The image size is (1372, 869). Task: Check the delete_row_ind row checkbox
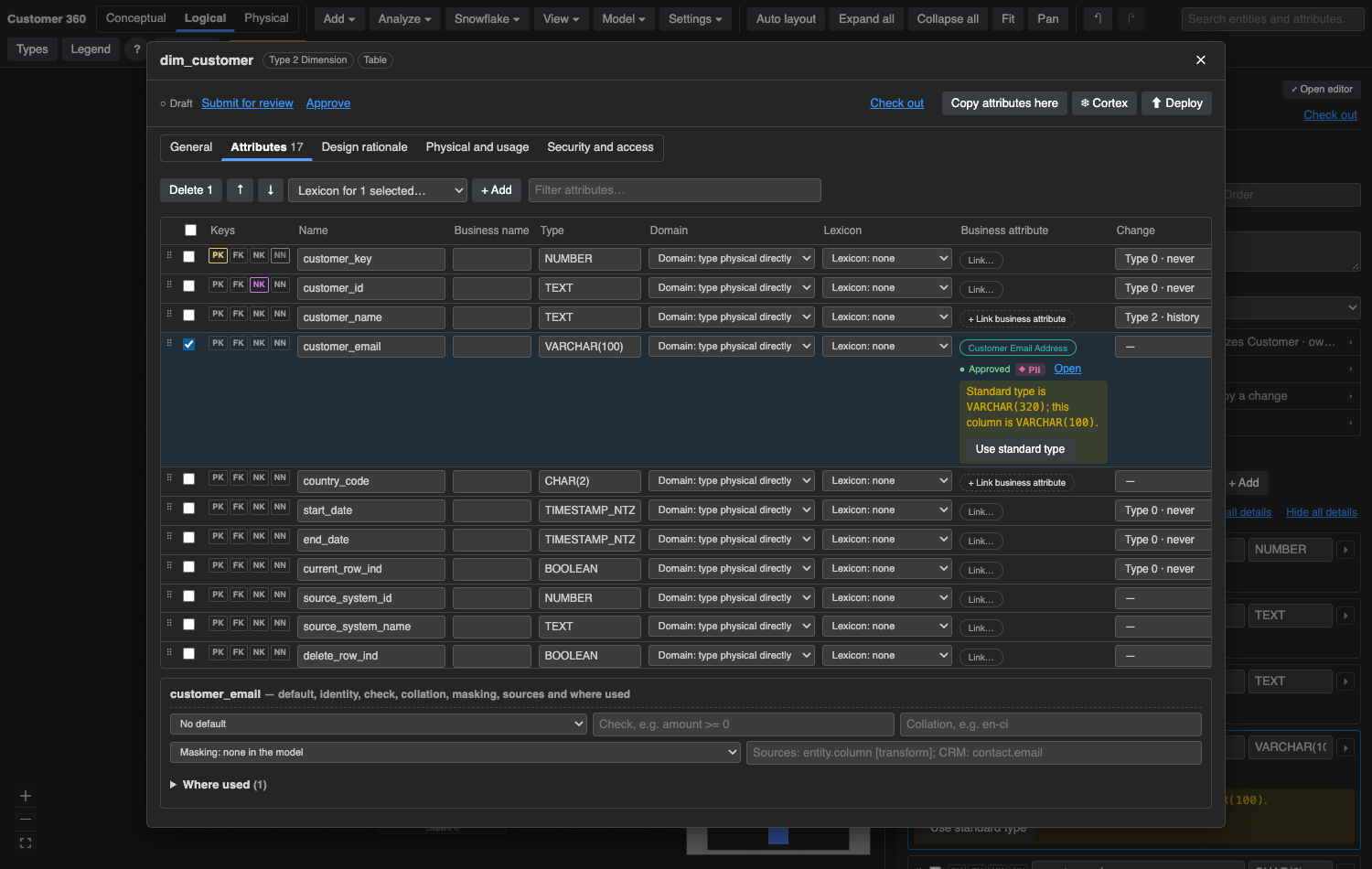tap(188, 654)
